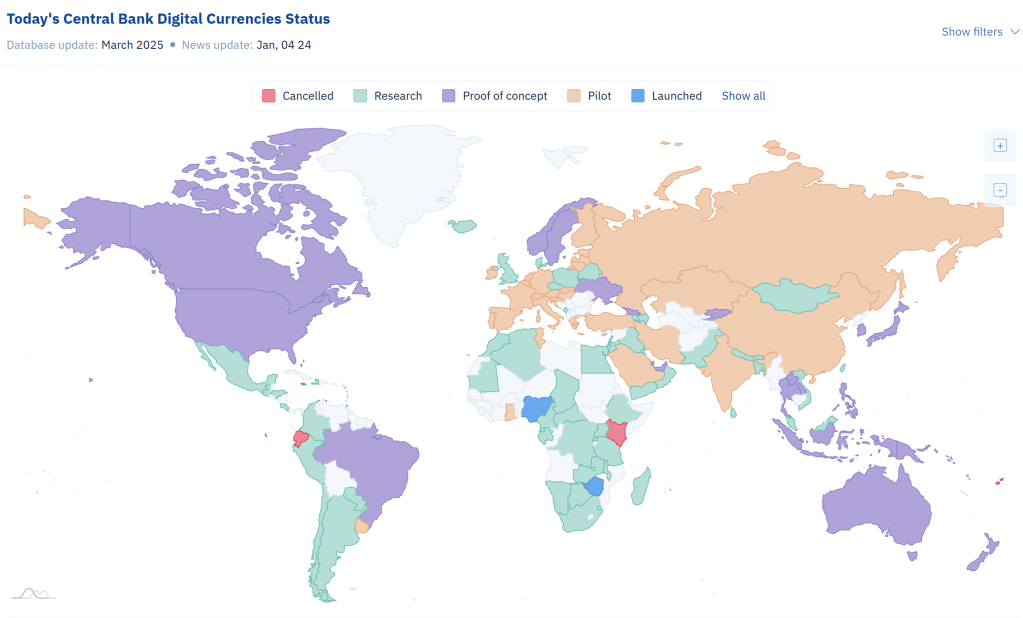Screen dimensions: 1023x618
Task: Zoom out of the map
Action: tap(999, 190)
